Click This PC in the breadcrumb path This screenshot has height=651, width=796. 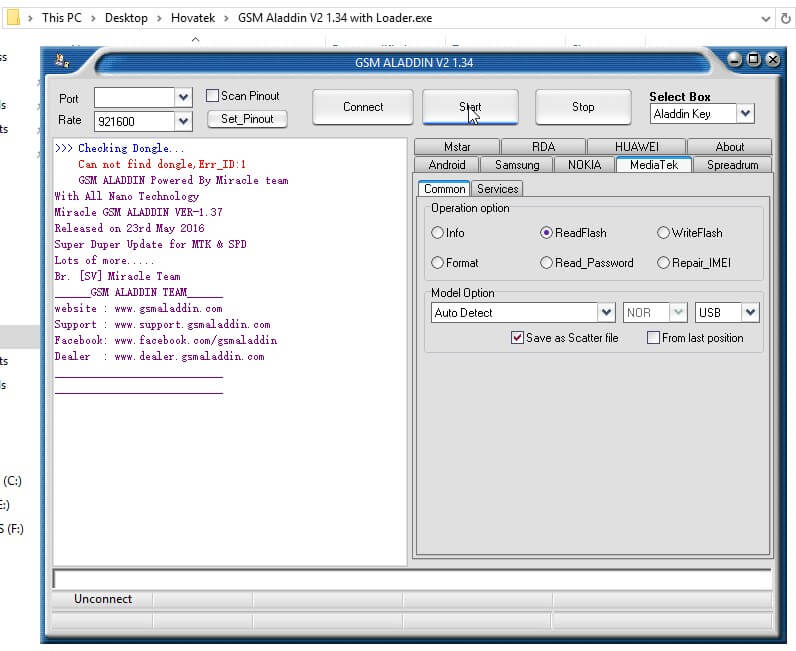point(62,18)
